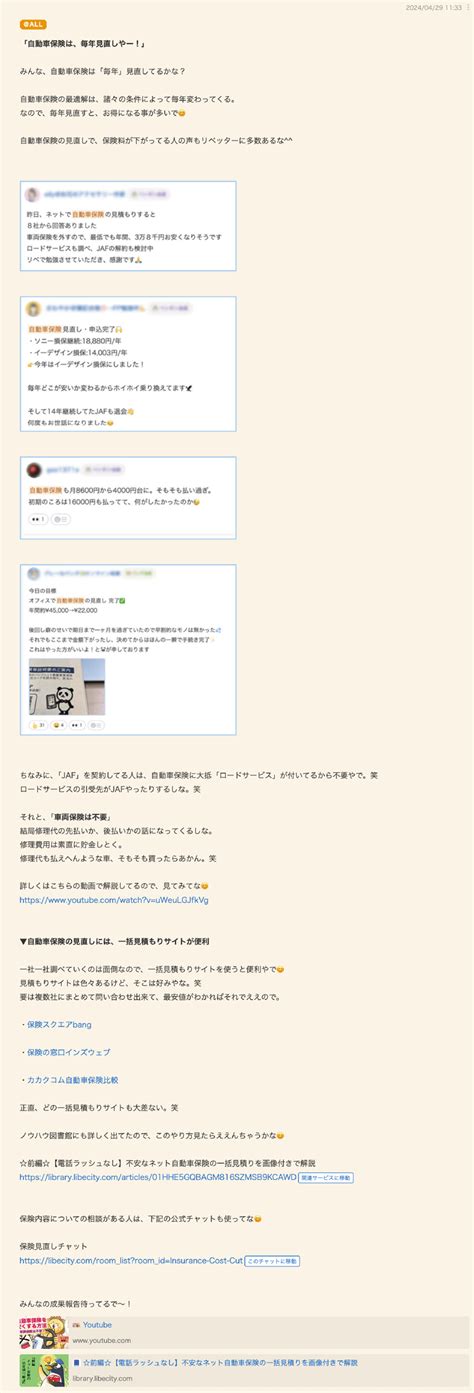The image size is (474, 1393).
Task: Add a reaction to the panda image post
Action: pyautogui.click(x=101, y=724)
